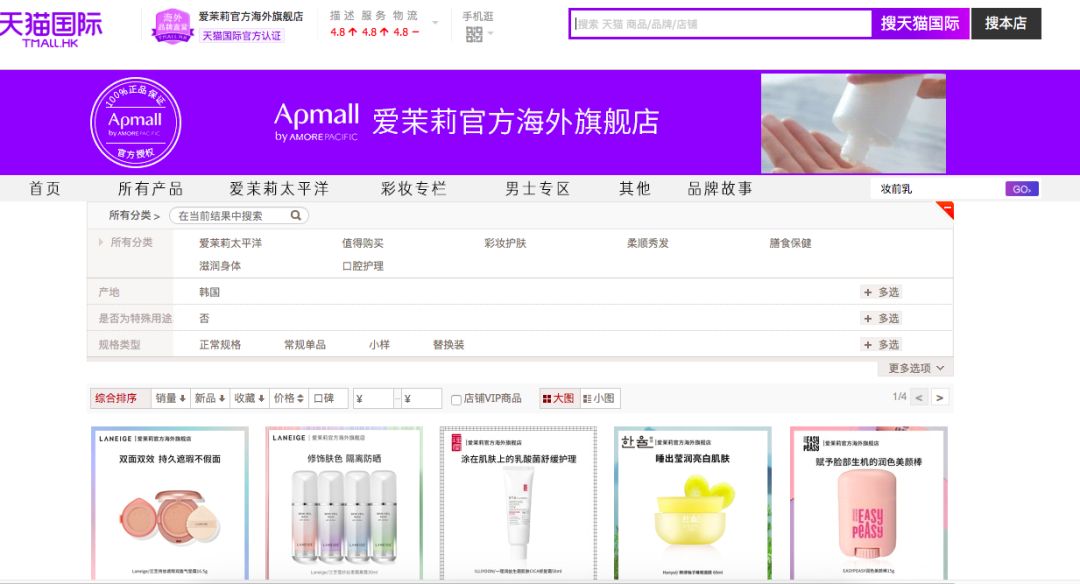Open the Easy Peasy color stick thumbnail
The height and width of the screenshot is (584, 1080).
(869, 503)
